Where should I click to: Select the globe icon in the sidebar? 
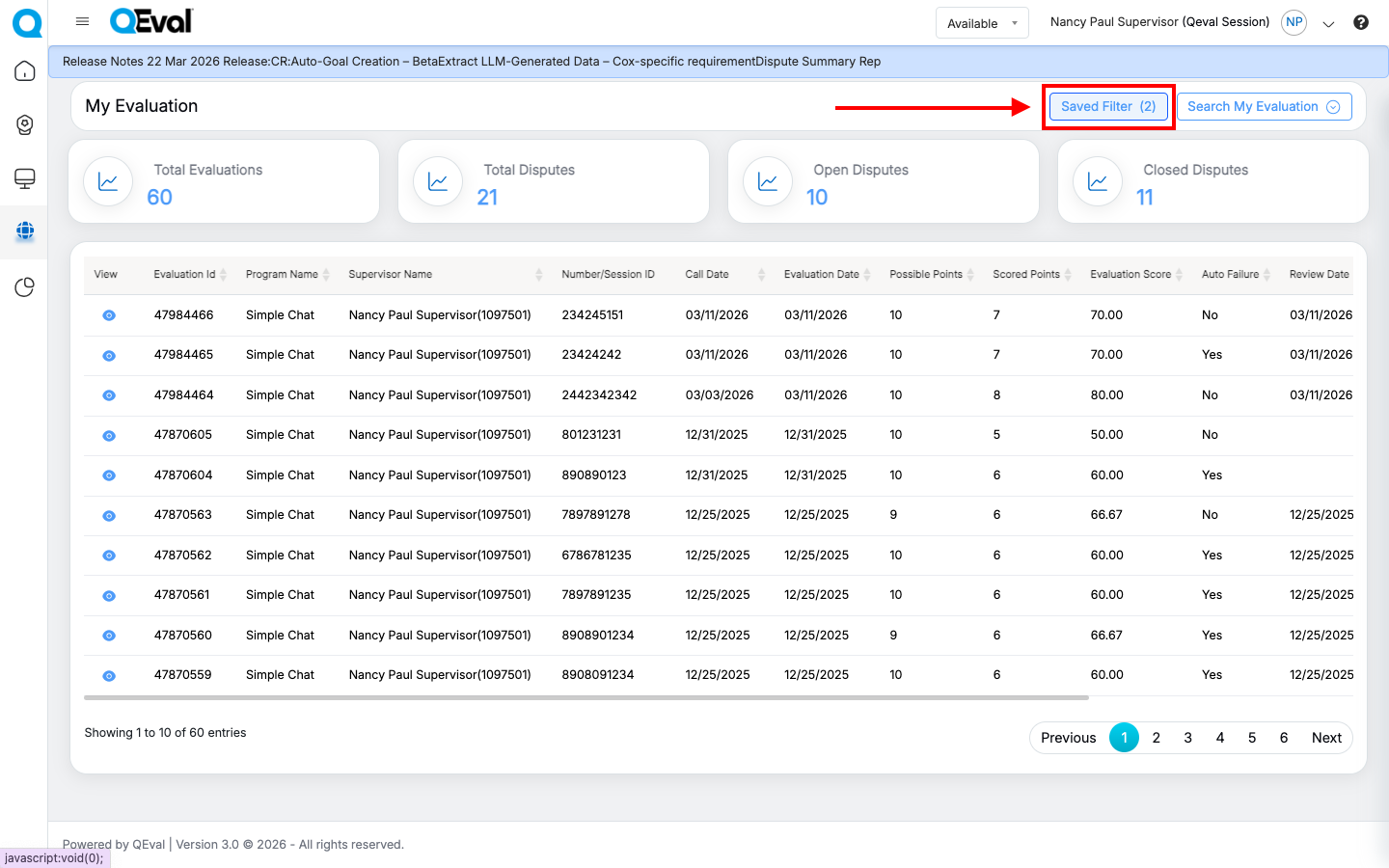[25, 231]
